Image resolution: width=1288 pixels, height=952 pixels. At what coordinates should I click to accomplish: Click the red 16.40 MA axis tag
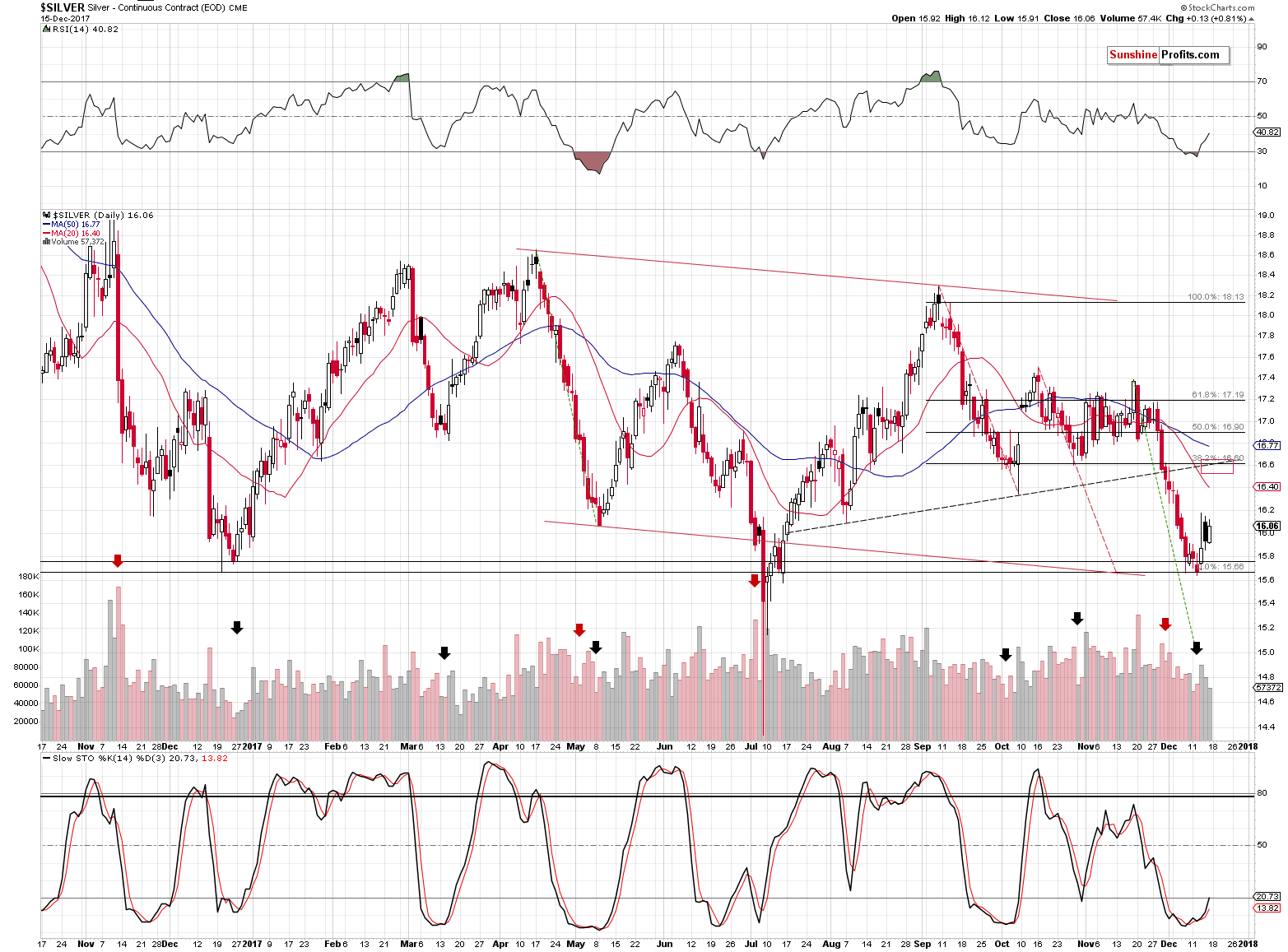pos(1268,486)
